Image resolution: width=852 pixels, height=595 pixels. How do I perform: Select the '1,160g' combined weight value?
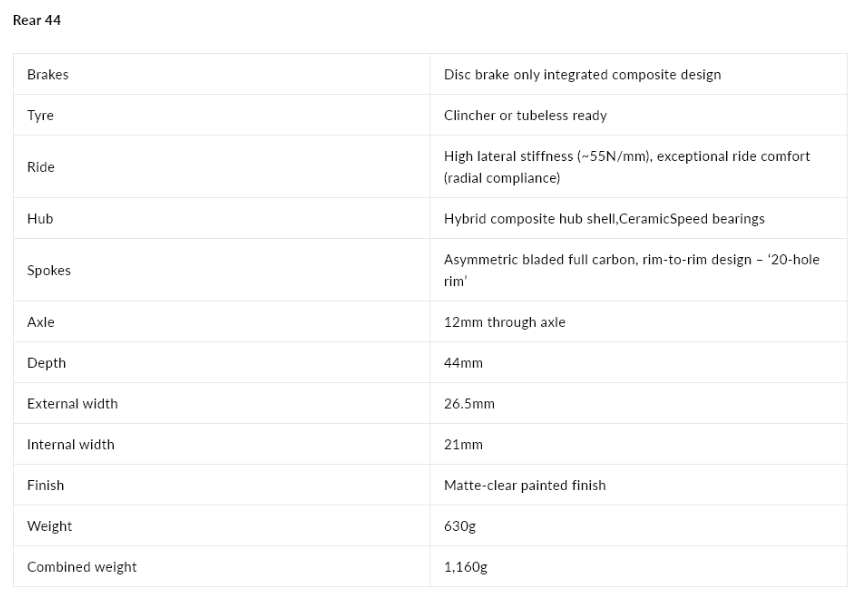point(465,567)
